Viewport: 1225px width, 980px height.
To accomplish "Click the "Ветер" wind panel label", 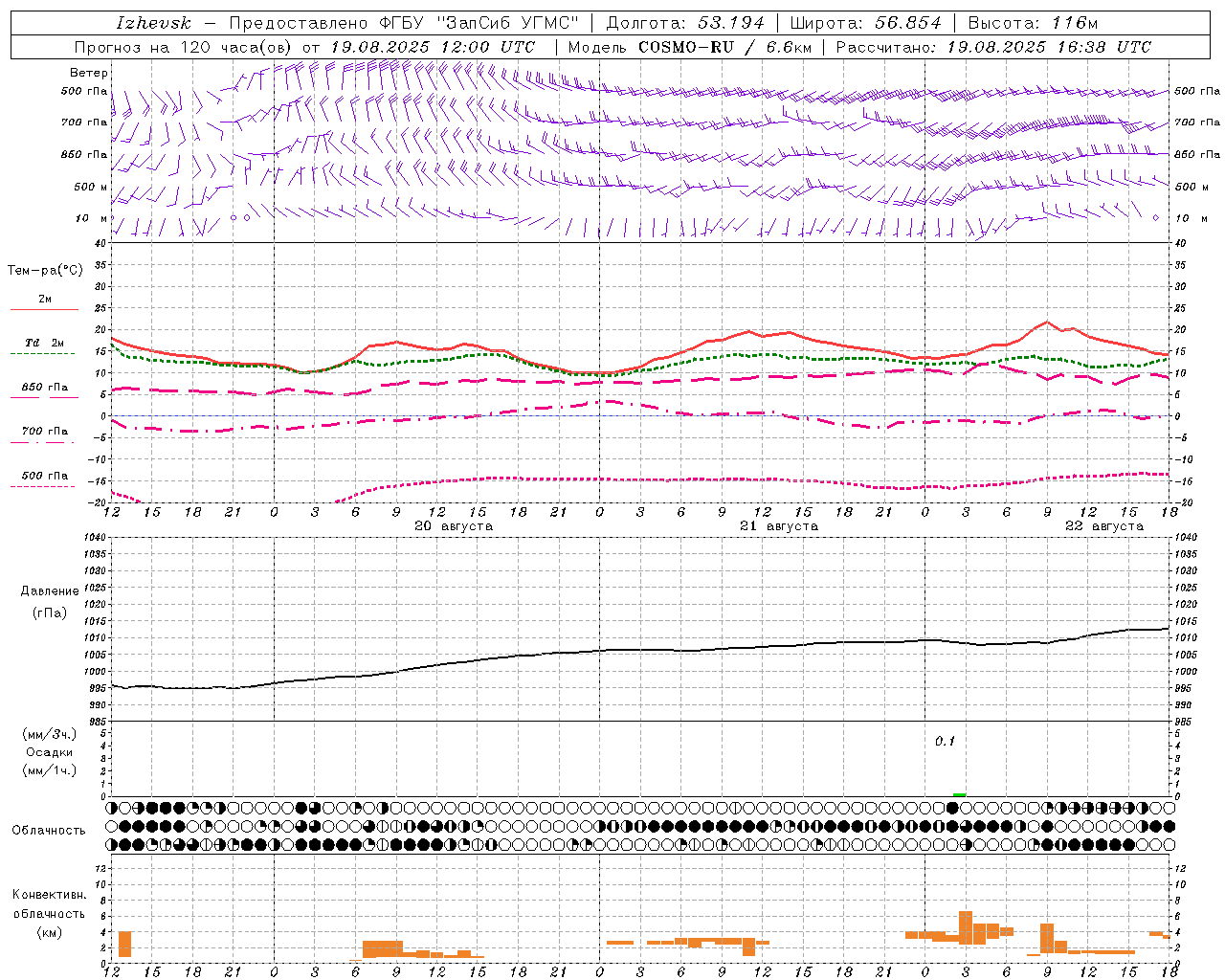I will [89, 73].
